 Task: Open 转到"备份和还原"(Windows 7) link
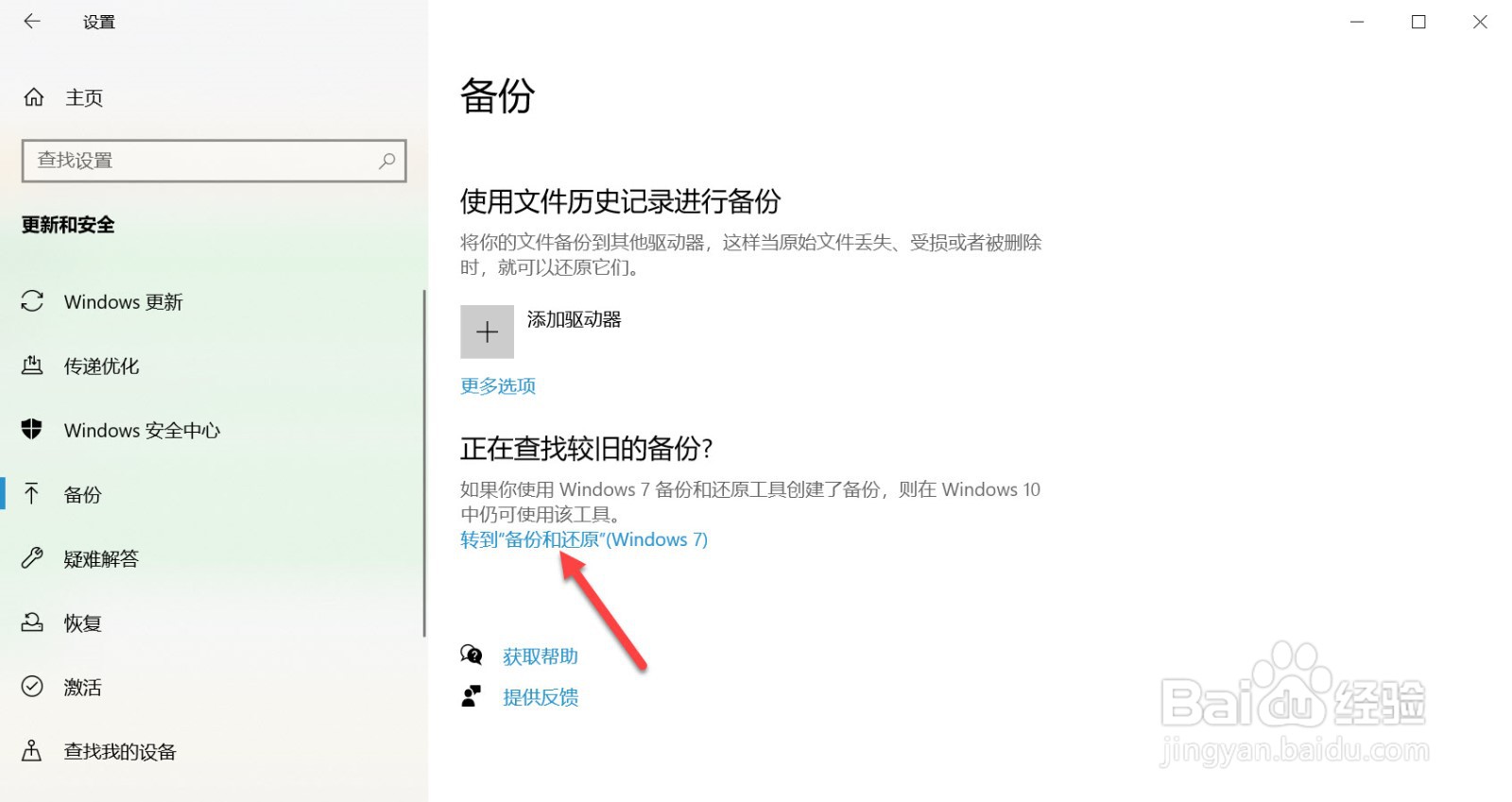tap(584, 539)
